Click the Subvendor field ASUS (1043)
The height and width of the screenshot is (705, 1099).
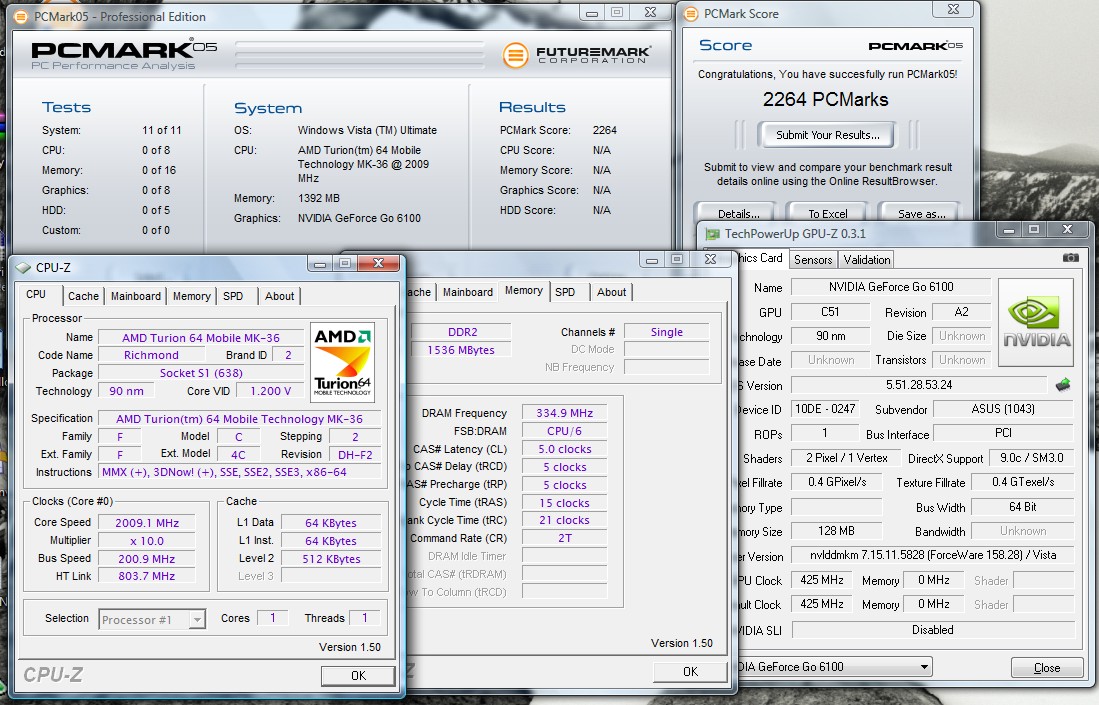tap(1002, 409)
